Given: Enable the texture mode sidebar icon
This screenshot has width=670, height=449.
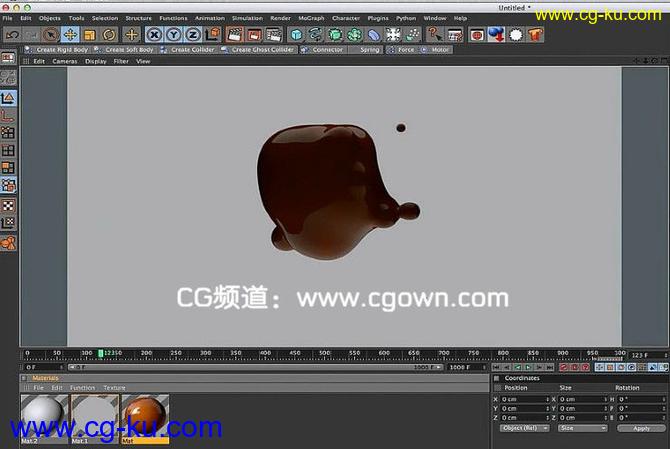Looking at the screenshot, I should (x=8, y=206).
